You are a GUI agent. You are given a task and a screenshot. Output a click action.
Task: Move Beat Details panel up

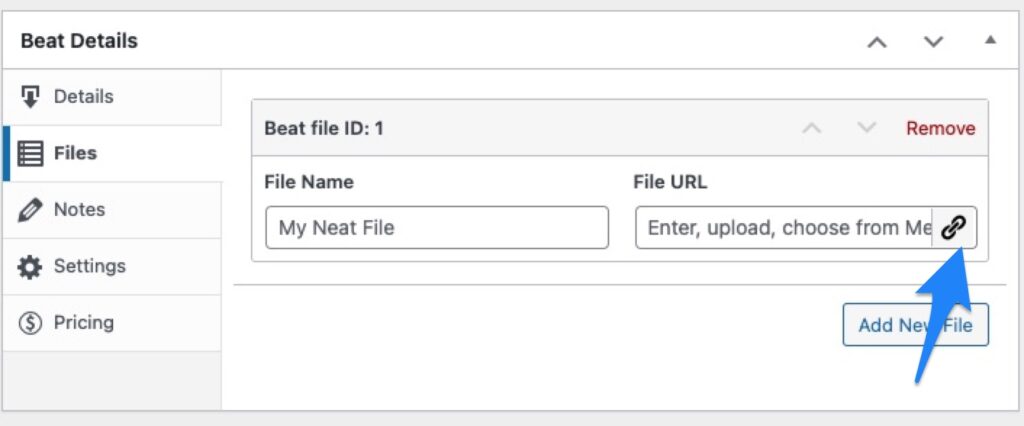tap(877, 42)
